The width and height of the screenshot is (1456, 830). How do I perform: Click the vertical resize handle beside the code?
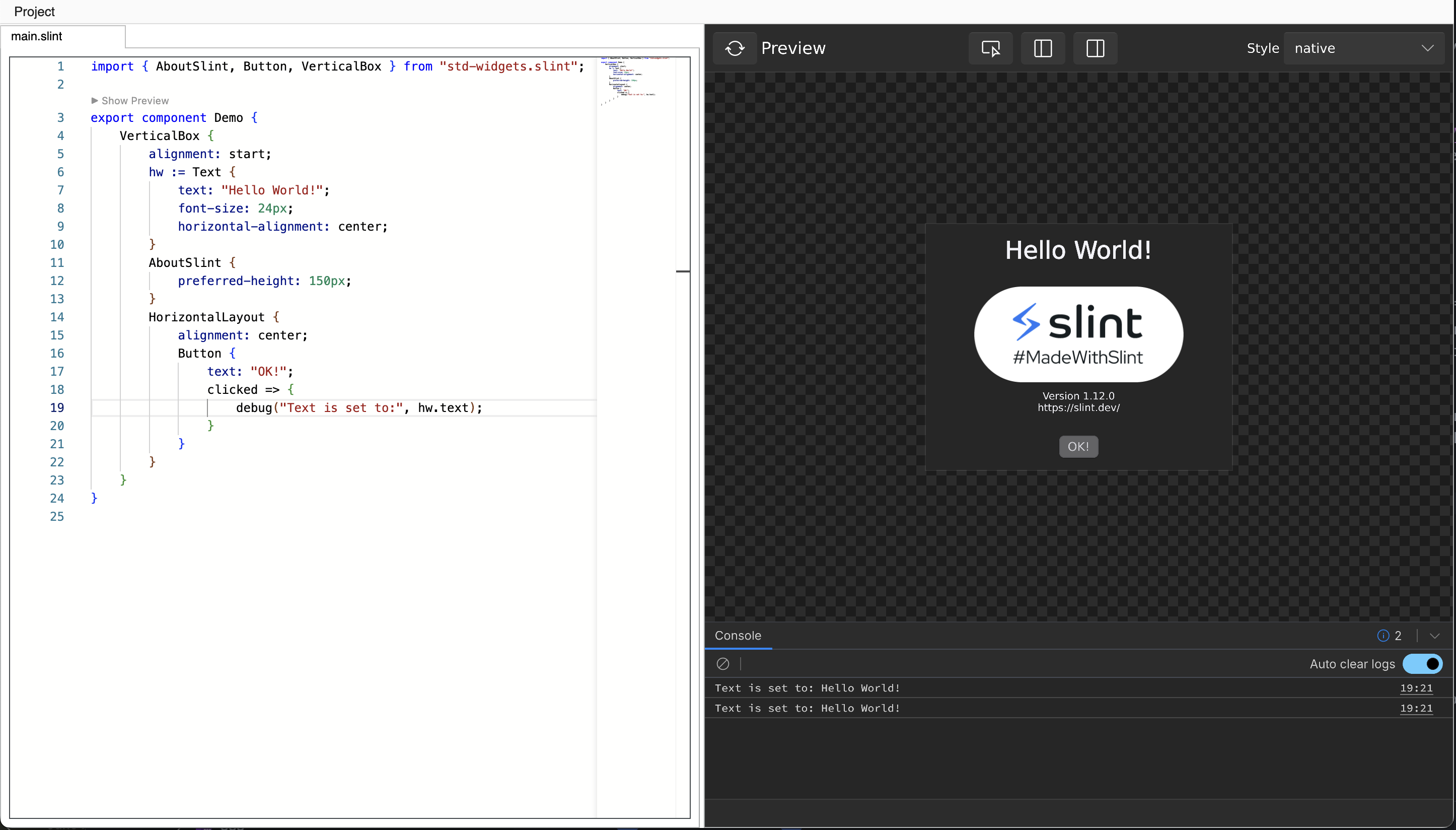(683, 272)
